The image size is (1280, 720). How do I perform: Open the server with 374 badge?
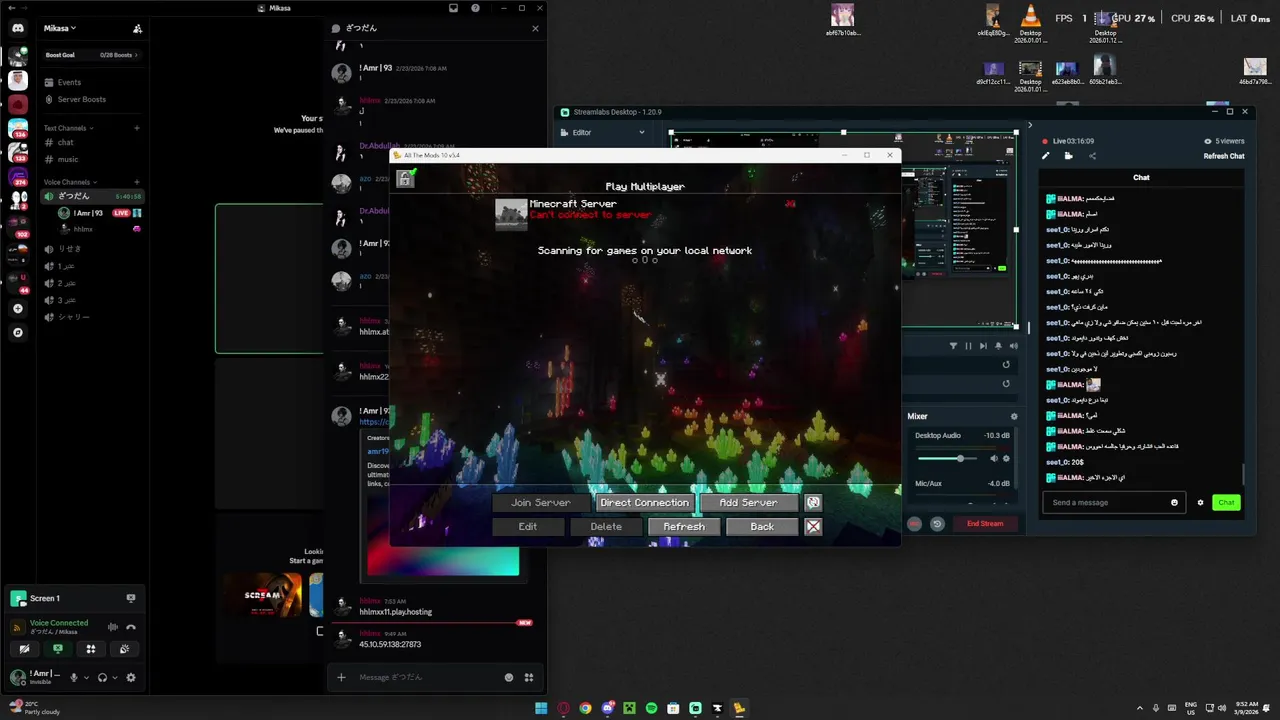[x=18, y=177]
